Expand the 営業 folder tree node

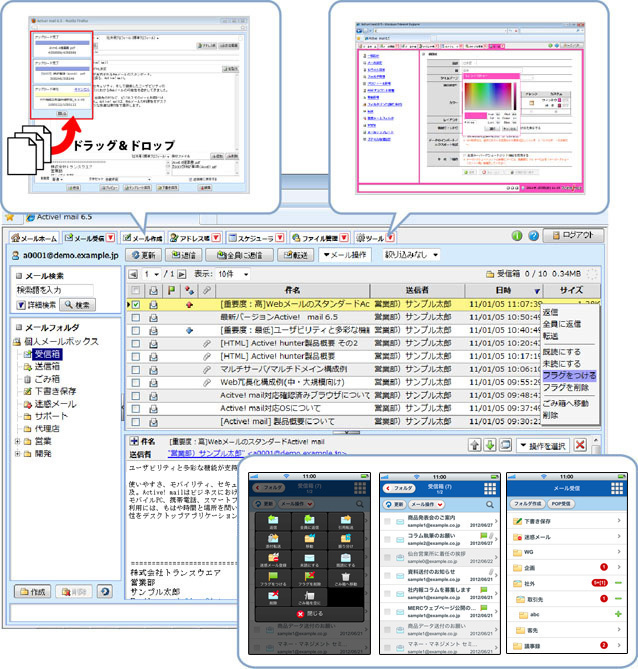click(17, 441)
